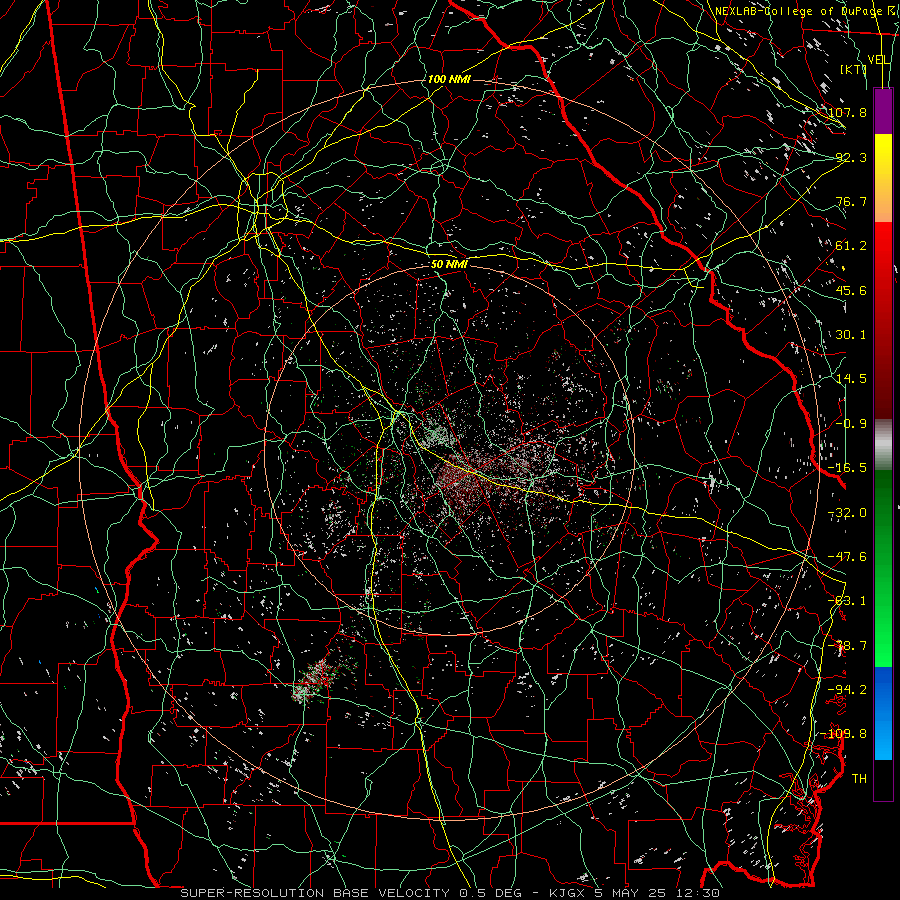This screenshot has height=900, width=900.
Task: Select the 76.7 velocity scale value
Action: click(851, 201)
